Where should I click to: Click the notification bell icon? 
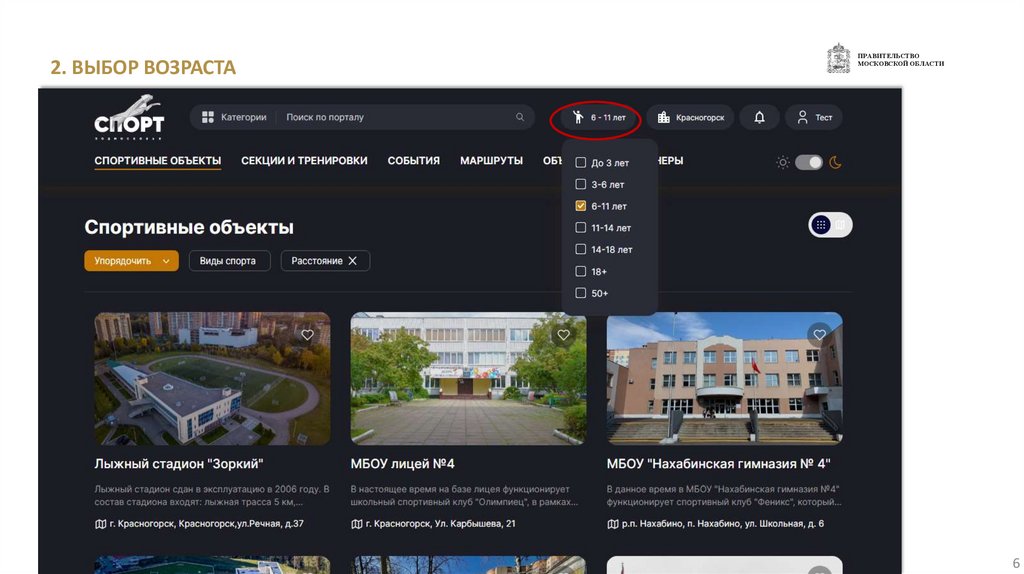[759, 118]
